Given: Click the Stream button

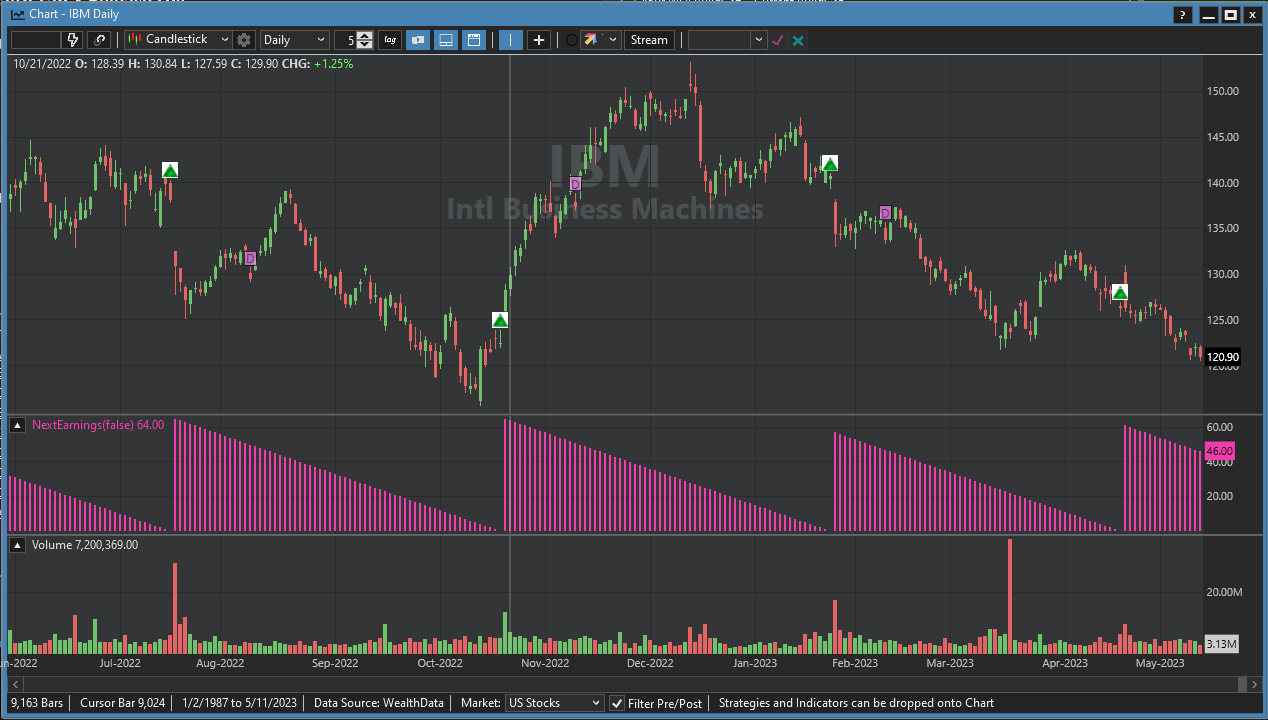Looking at the screenshot, I should [x=648, y=40].
